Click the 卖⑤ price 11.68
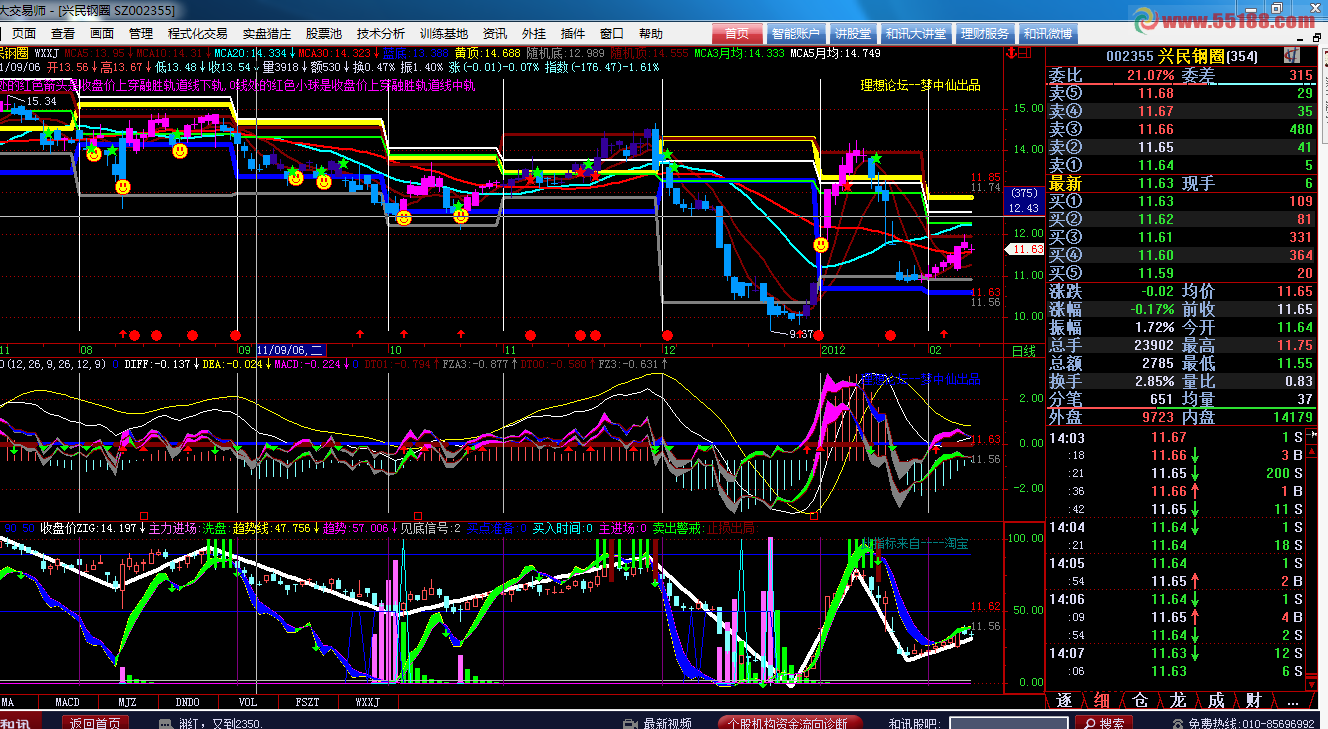Image resolution: width=1328 pixels, height=729 pixels. pyautogui.click(x=1156, y=93)
